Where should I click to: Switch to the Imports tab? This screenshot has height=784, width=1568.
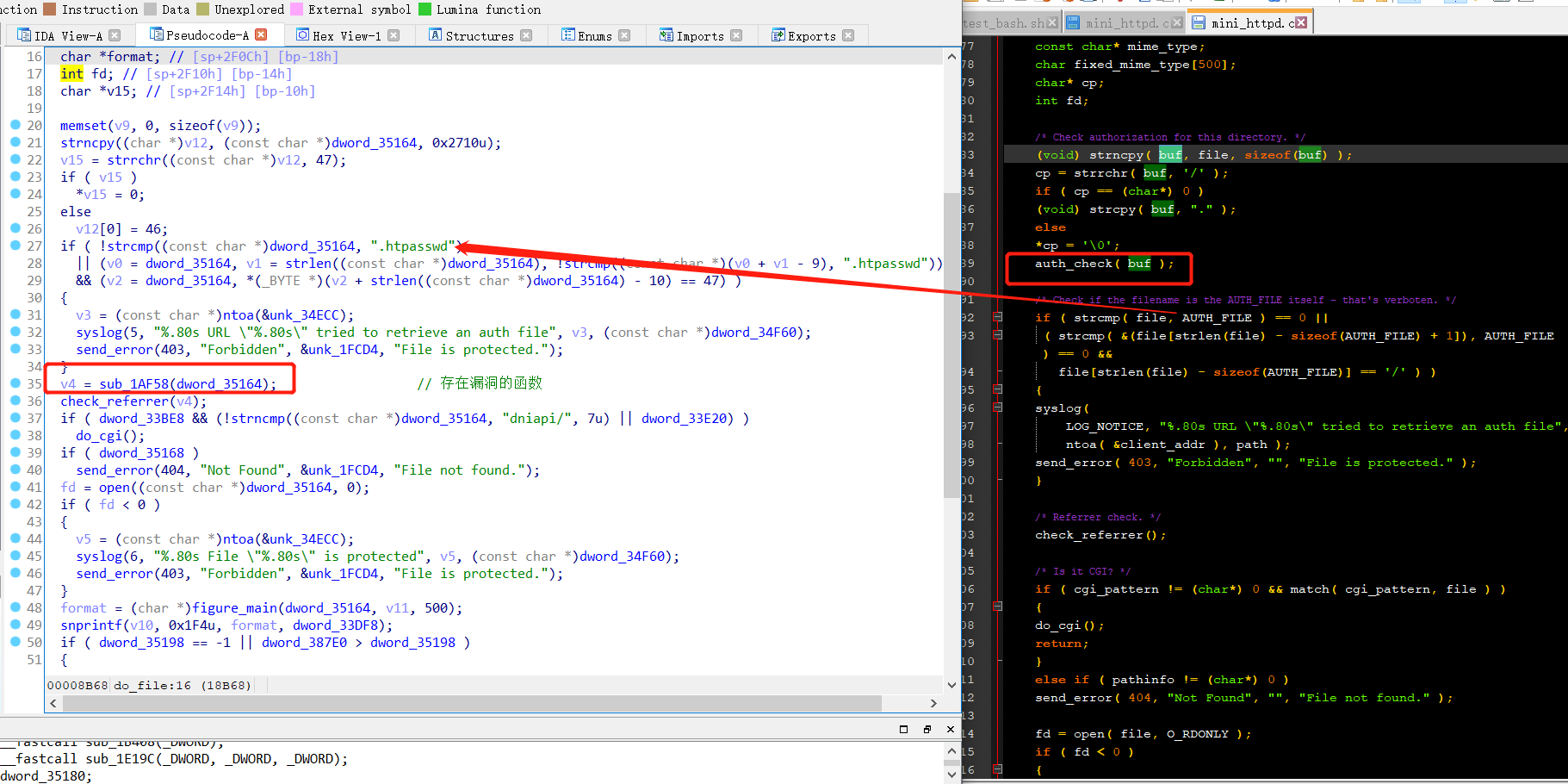tap(700, 36)
